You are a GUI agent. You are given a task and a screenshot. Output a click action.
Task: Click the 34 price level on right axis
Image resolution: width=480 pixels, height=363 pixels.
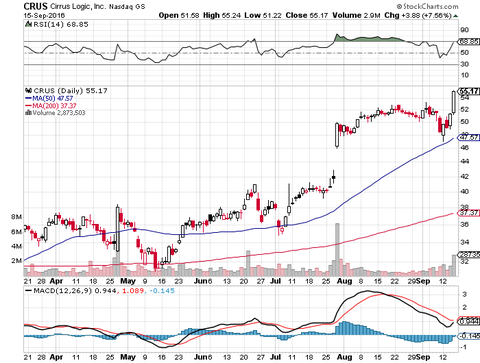pyautogui.click(x=465, y=242)
